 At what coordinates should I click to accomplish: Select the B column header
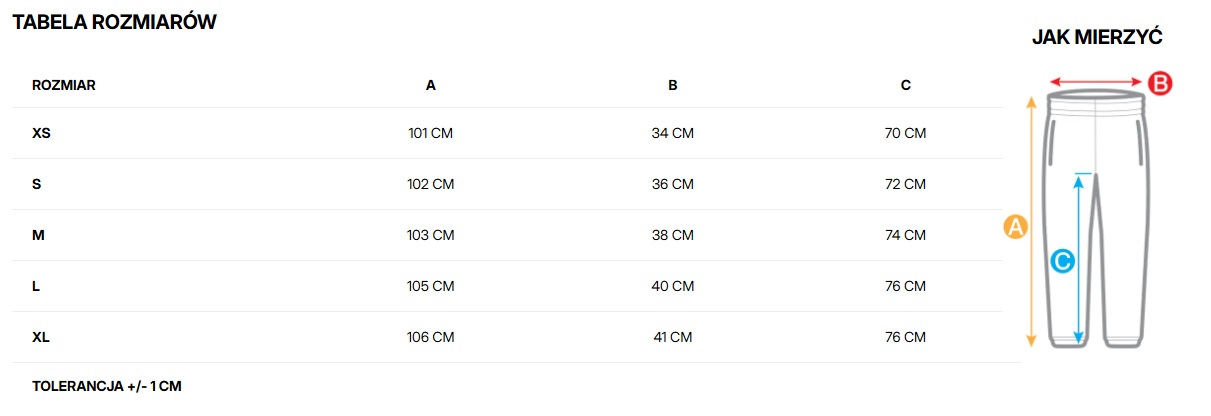click(673, 85)
